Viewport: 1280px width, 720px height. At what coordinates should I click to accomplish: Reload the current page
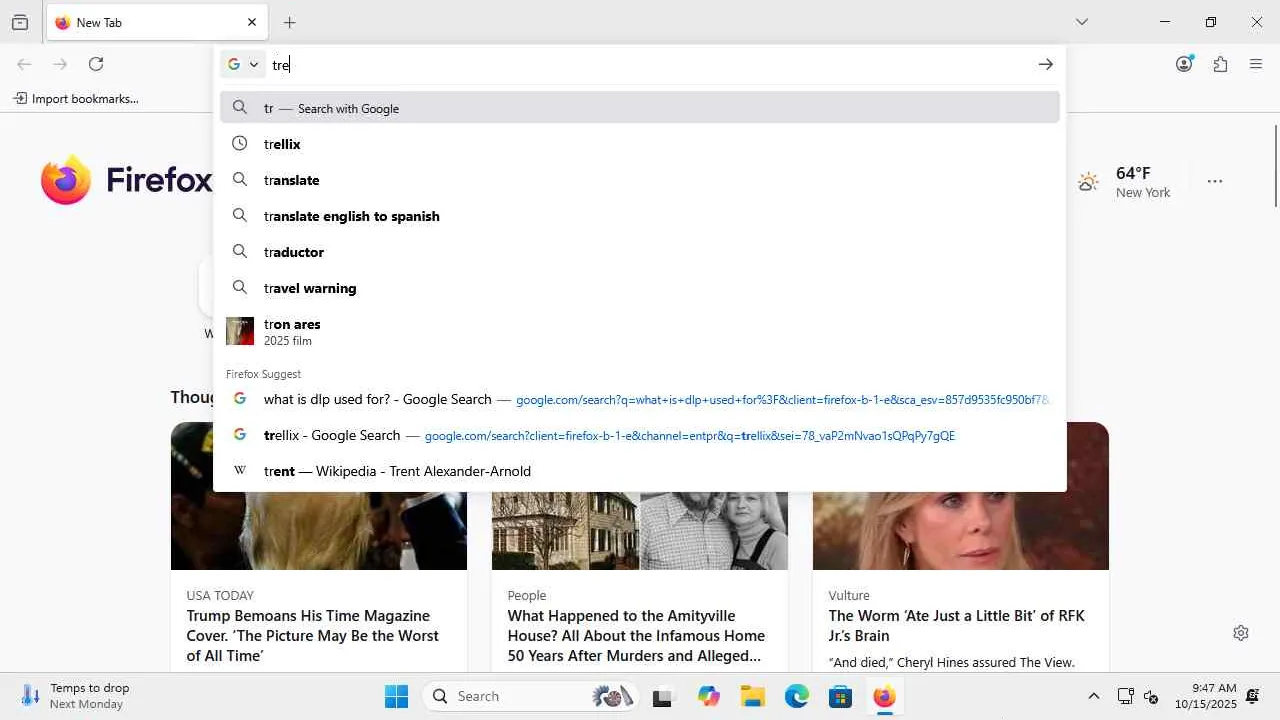96,64
